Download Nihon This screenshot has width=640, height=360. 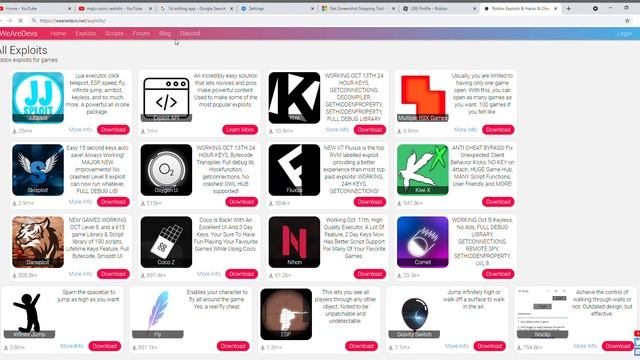[369, 274]
